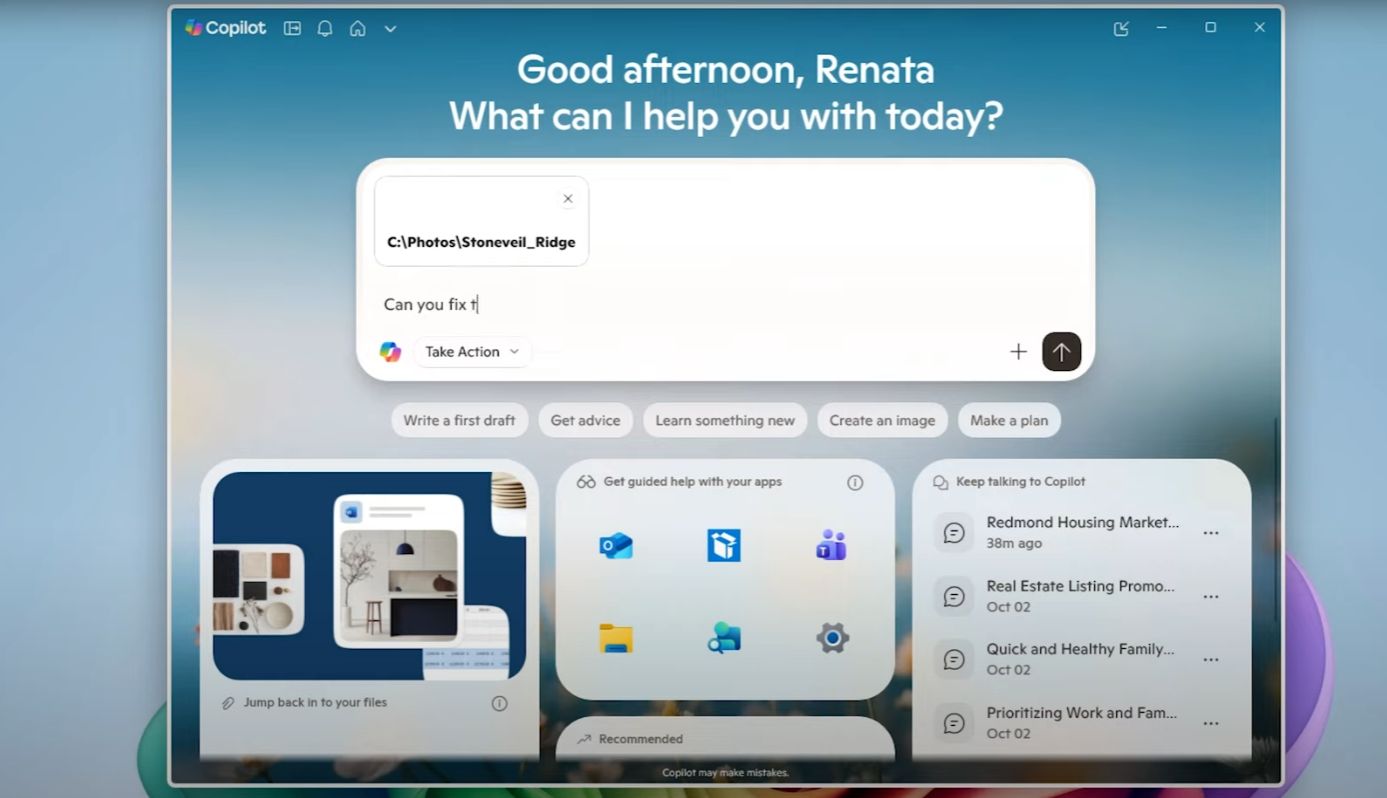Choose the "Write a first draft" suggestion

[x=459, y=420]
